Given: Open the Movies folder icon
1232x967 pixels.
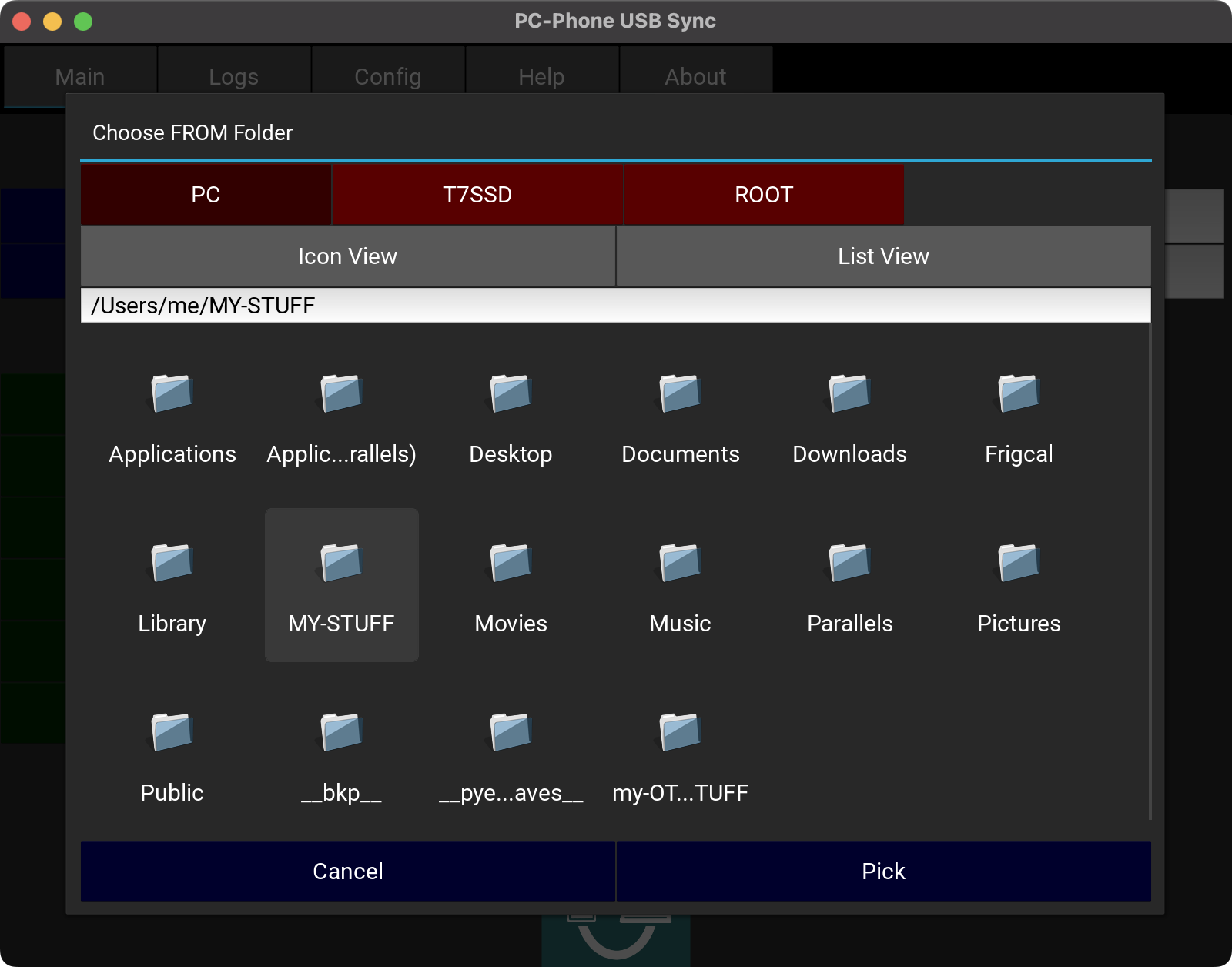Looking at the screenshot, I should [511, 564].
